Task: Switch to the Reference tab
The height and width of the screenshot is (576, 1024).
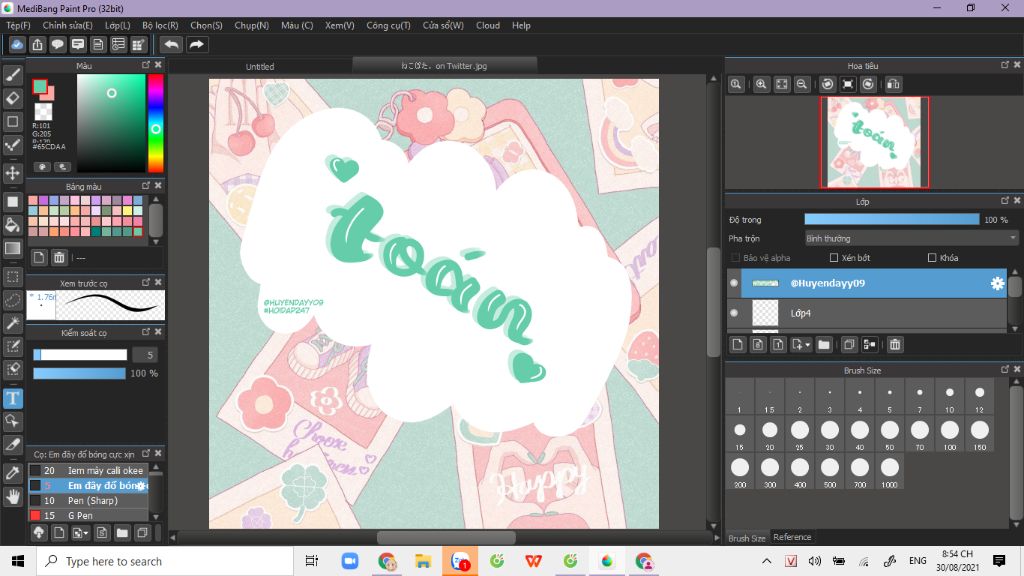Action: coord(792,537)
